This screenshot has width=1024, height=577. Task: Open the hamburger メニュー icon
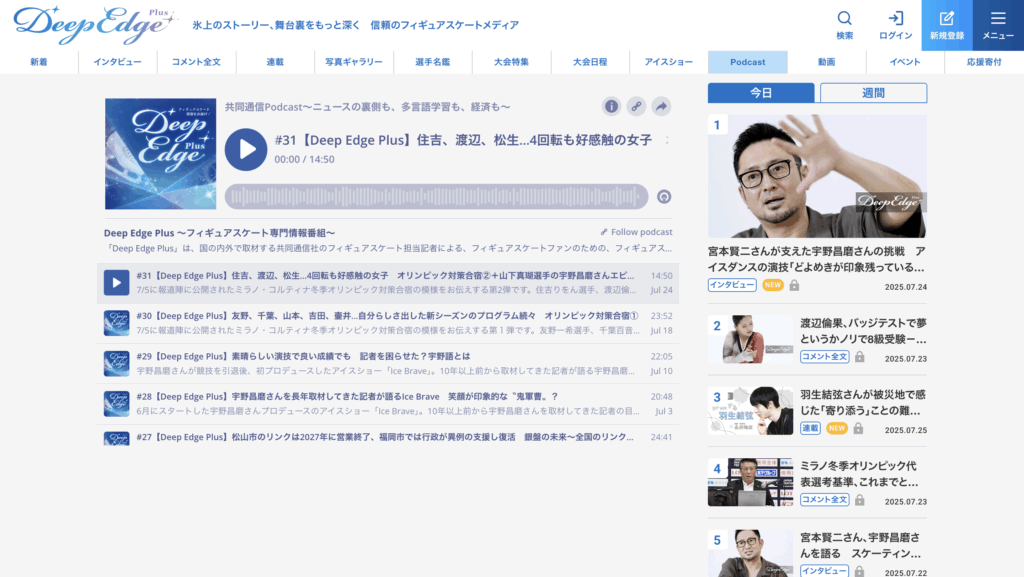coord(998,18)
